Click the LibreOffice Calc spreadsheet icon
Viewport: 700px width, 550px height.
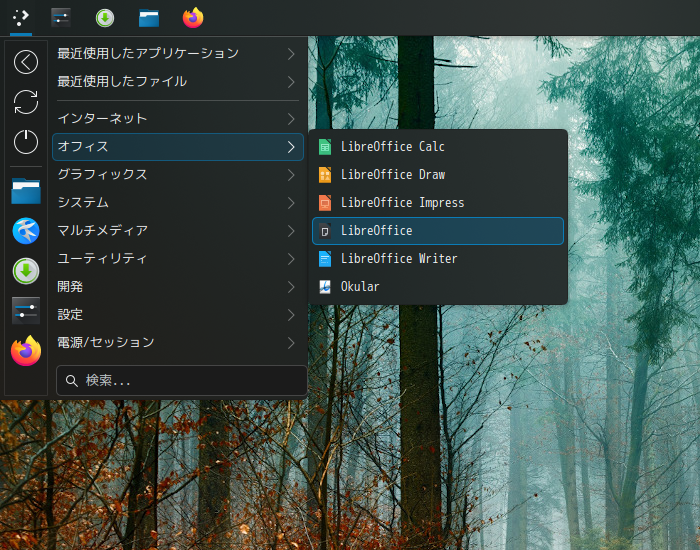pyautogui.click(x=325, y=147)
